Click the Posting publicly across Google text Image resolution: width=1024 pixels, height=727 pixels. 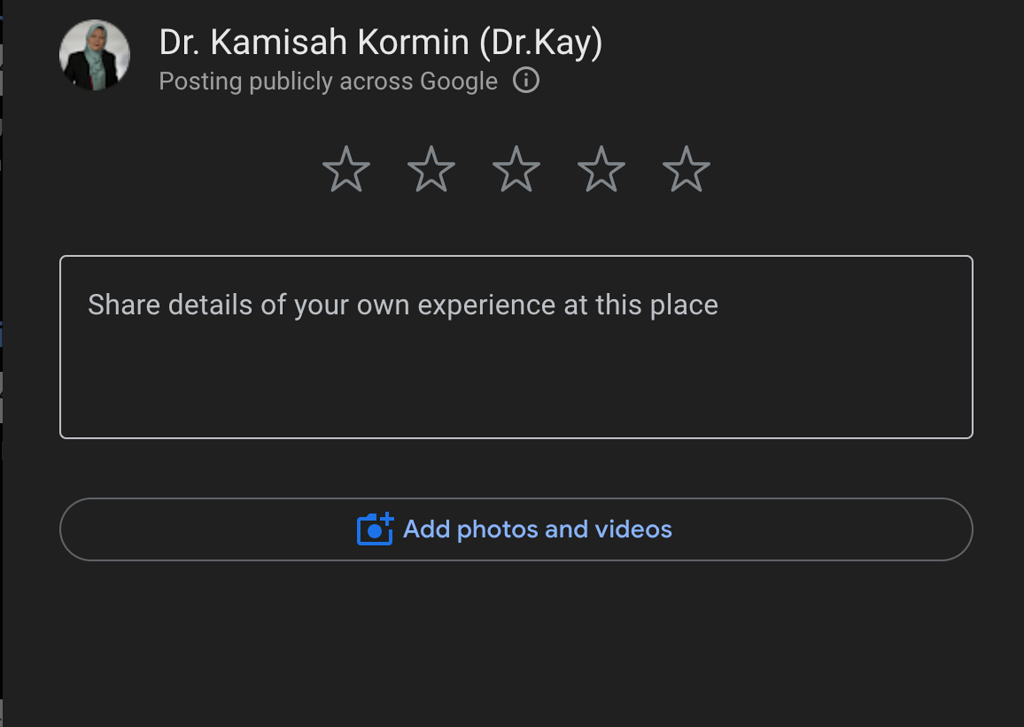328,81
